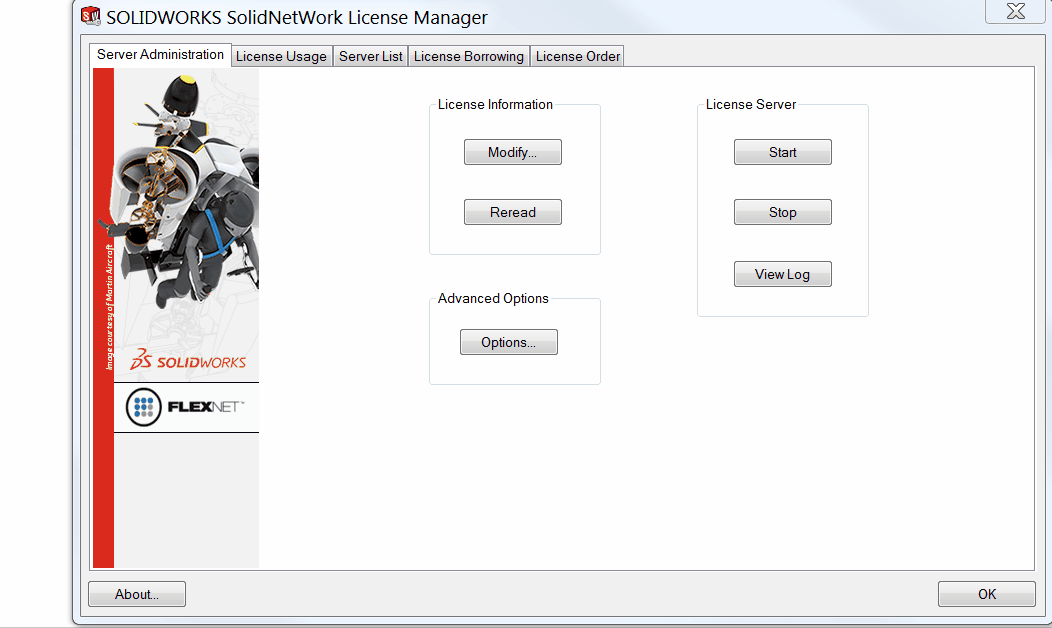Confirm with the OK button
Image resolution: width=1052 pixels, height=628 pixels.
click(987, 594)
